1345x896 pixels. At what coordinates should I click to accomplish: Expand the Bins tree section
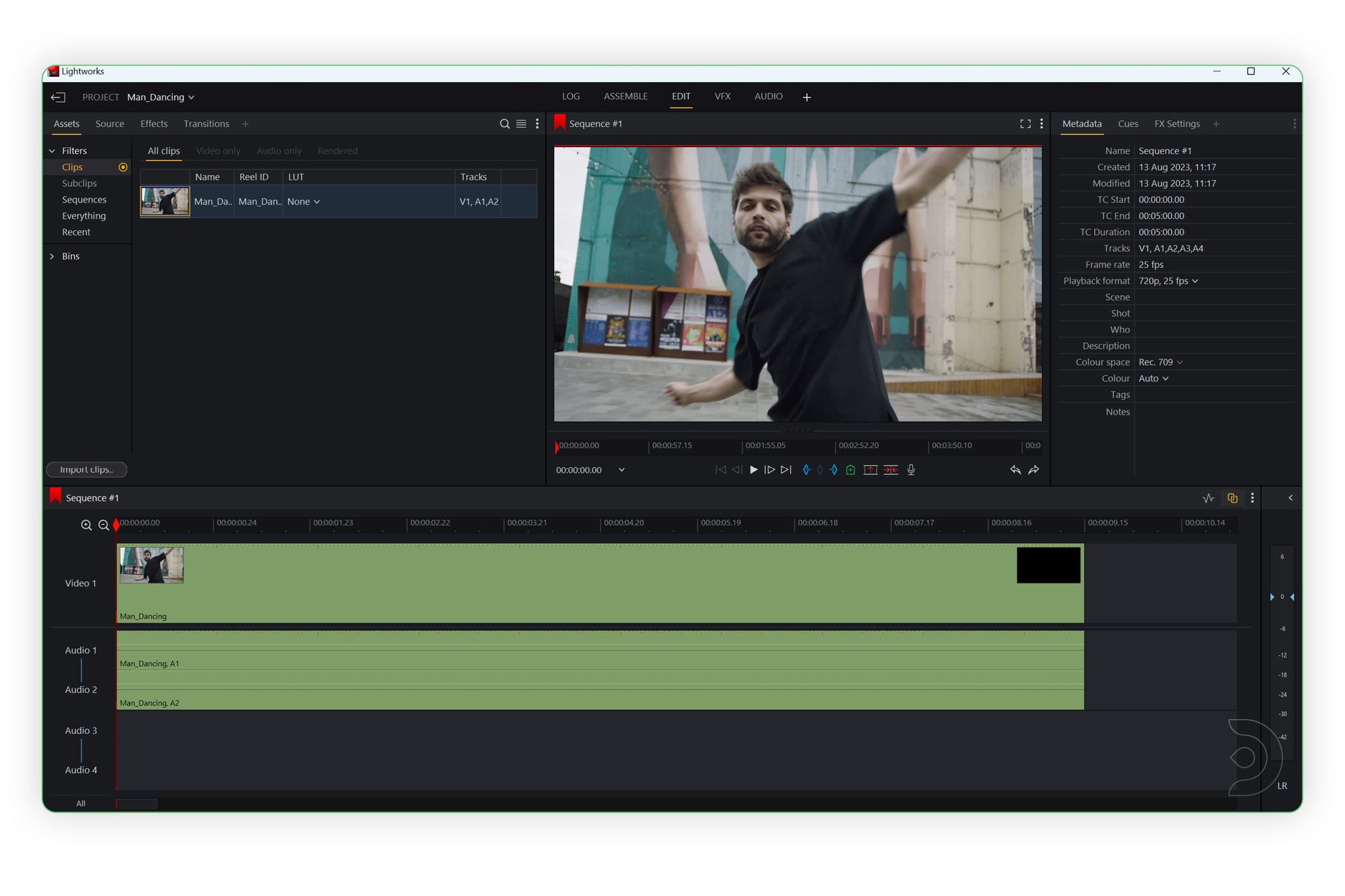tap(52, 256)
